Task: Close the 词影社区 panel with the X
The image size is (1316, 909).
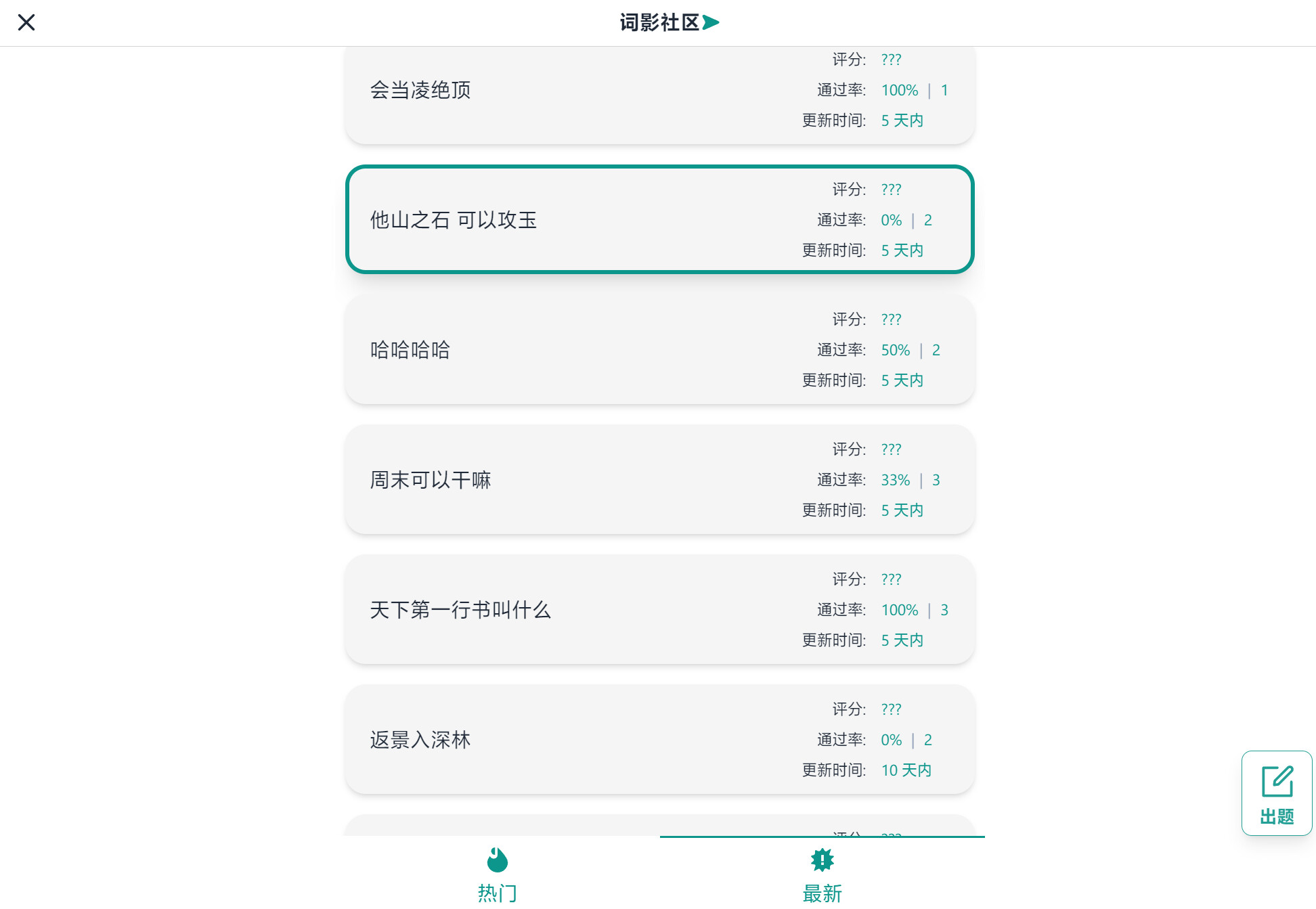Action: (26, 22)
